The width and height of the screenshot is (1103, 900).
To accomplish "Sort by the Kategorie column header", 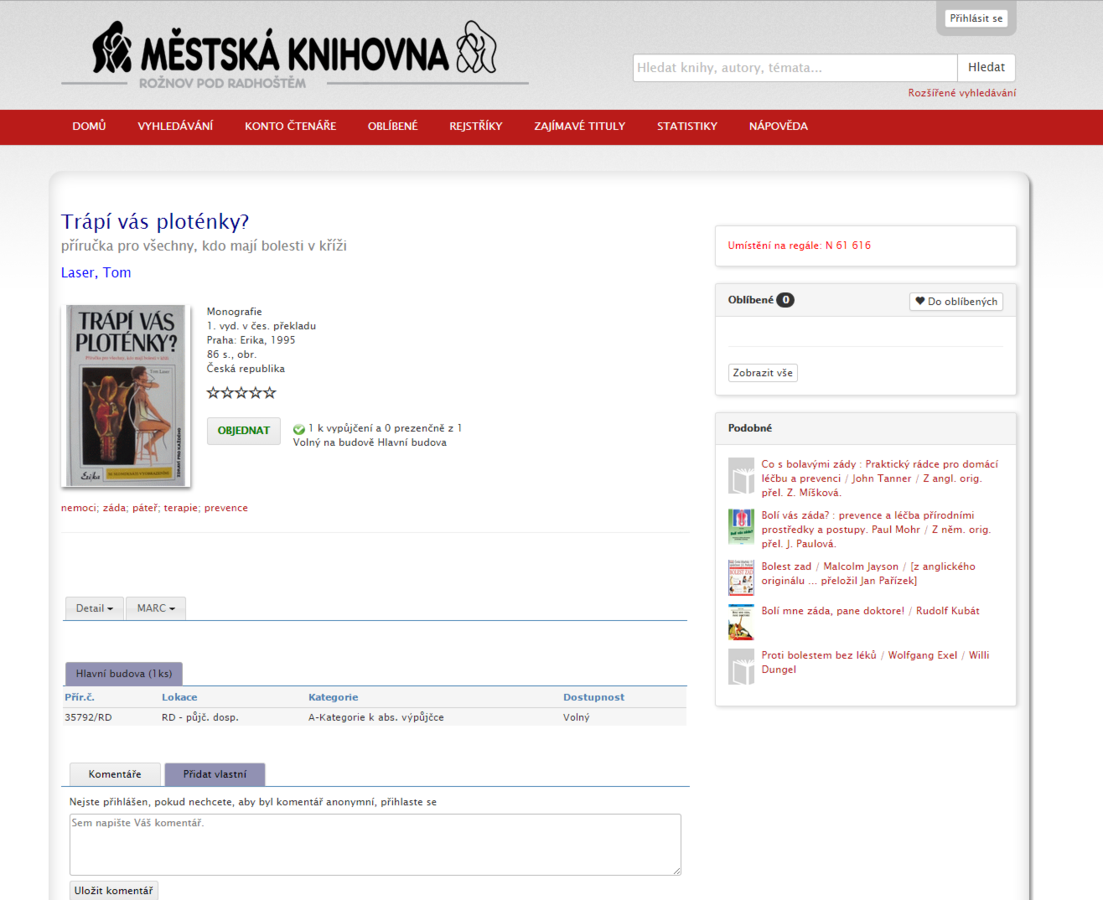I will click(333, 697).
